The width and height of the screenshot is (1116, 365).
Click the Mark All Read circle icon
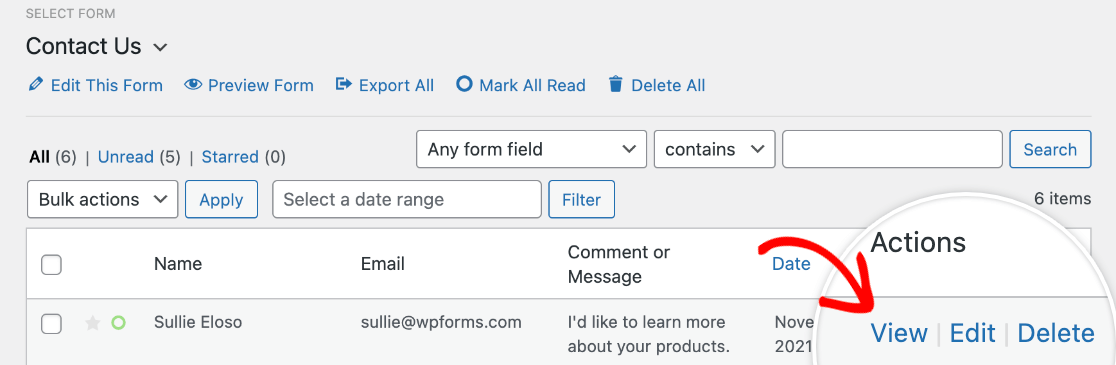click(464, 85)
